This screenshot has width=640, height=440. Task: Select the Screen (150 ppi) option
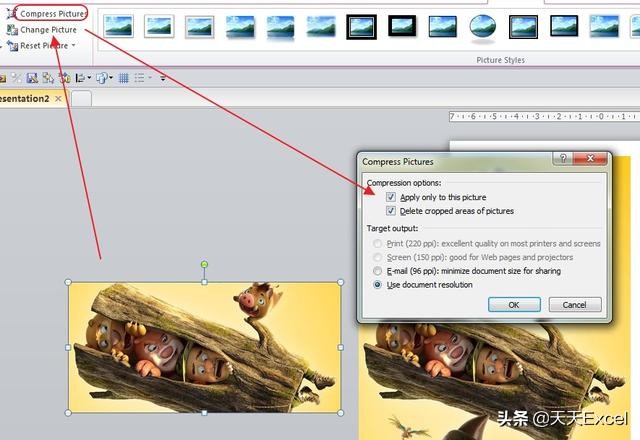378,257
